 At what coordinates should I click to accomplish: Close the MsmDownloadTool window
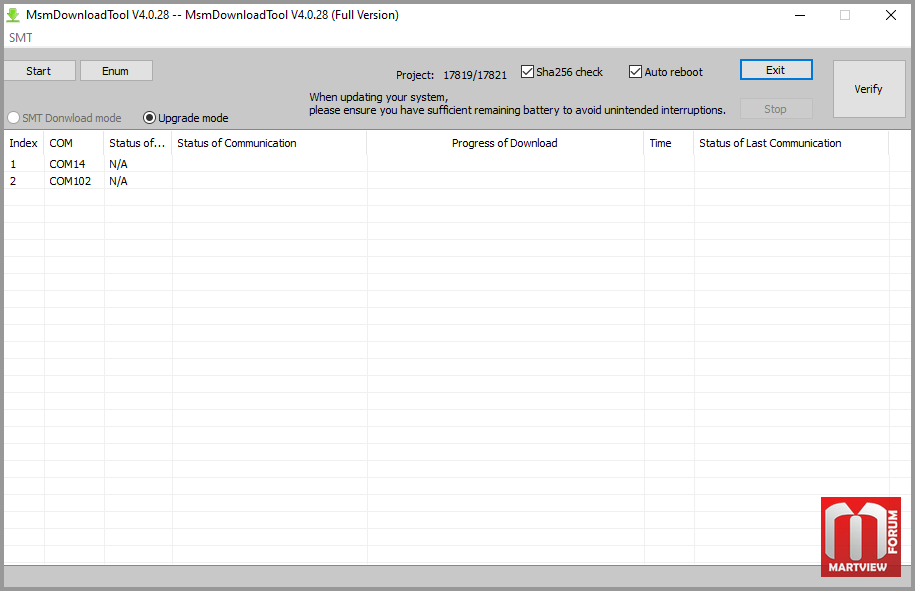(890, 15)
